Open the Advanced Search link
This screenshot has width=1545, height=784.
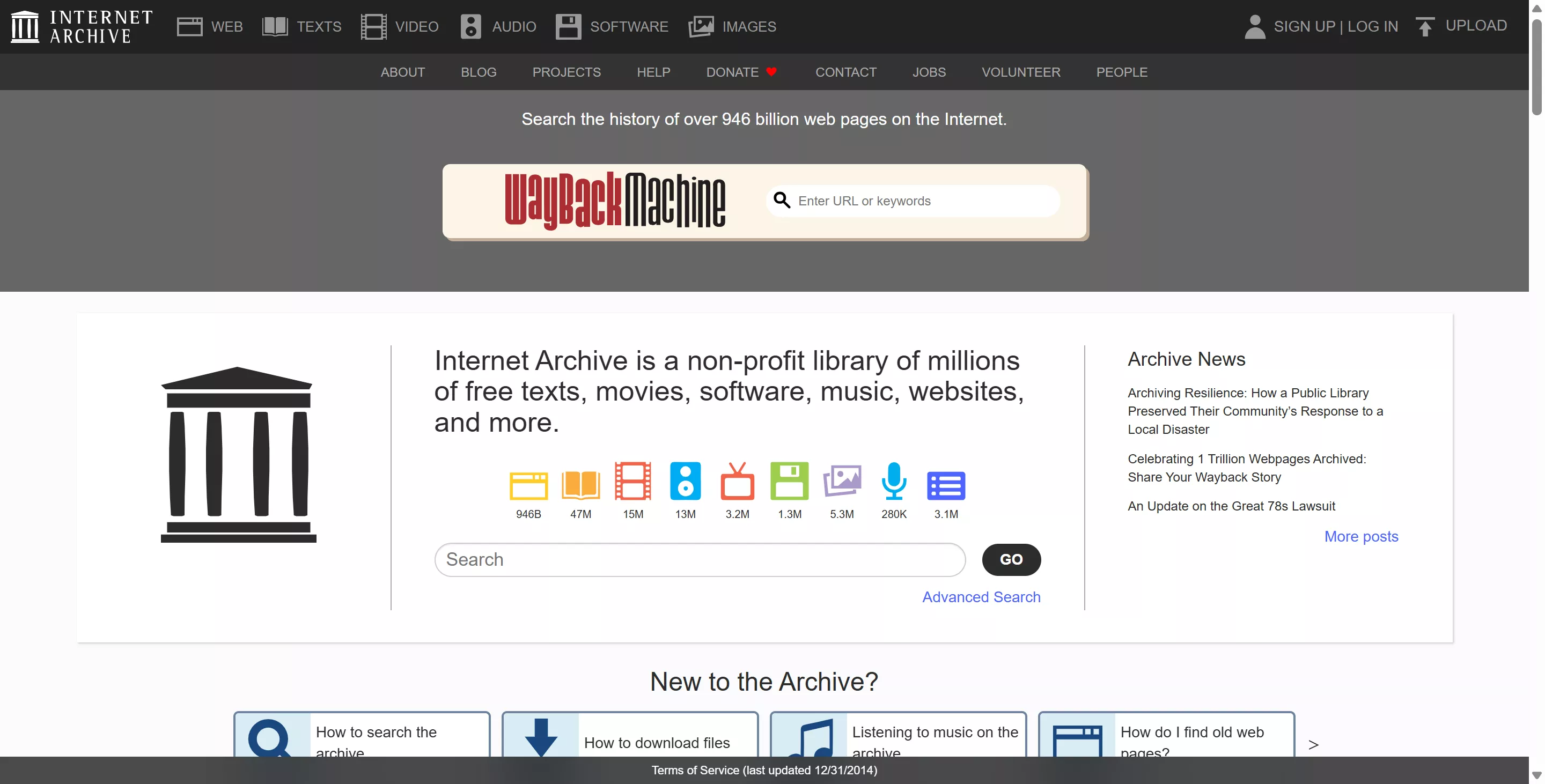click(981, 596)
